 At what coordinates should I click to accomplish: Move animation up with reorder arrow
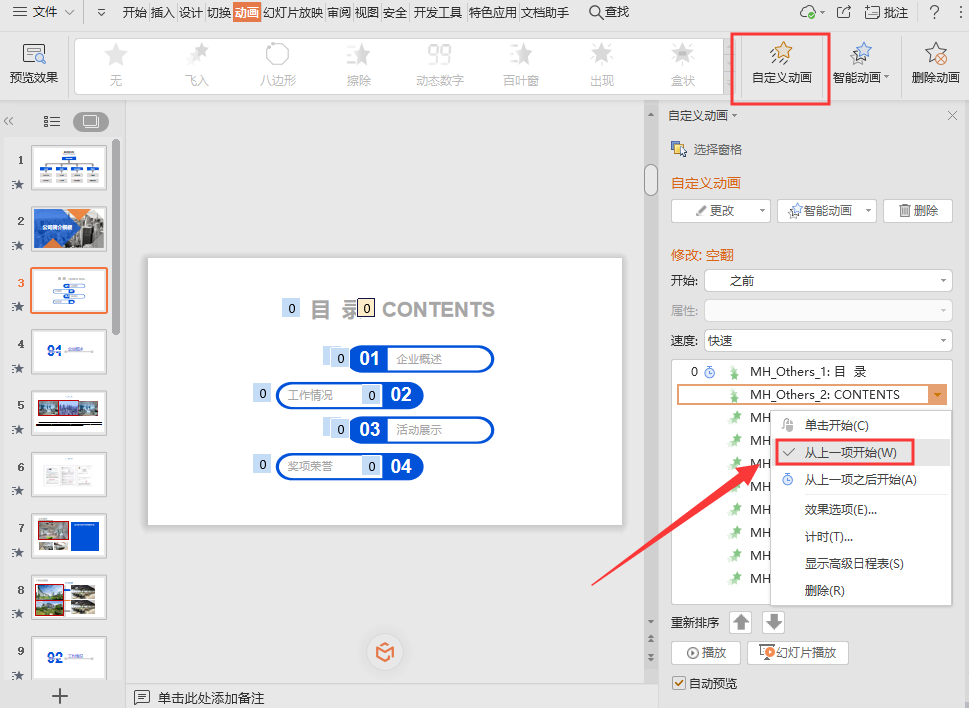click(x=740, y=622)
